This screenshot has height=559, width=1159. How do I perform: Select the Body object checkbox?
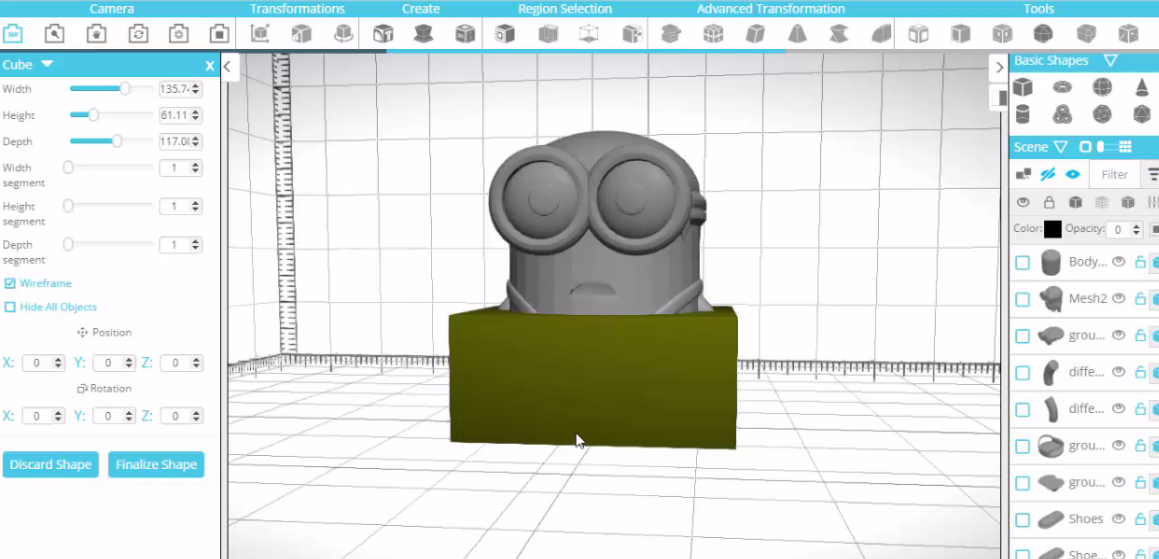pyautogui.click(x=1022, y=262)
